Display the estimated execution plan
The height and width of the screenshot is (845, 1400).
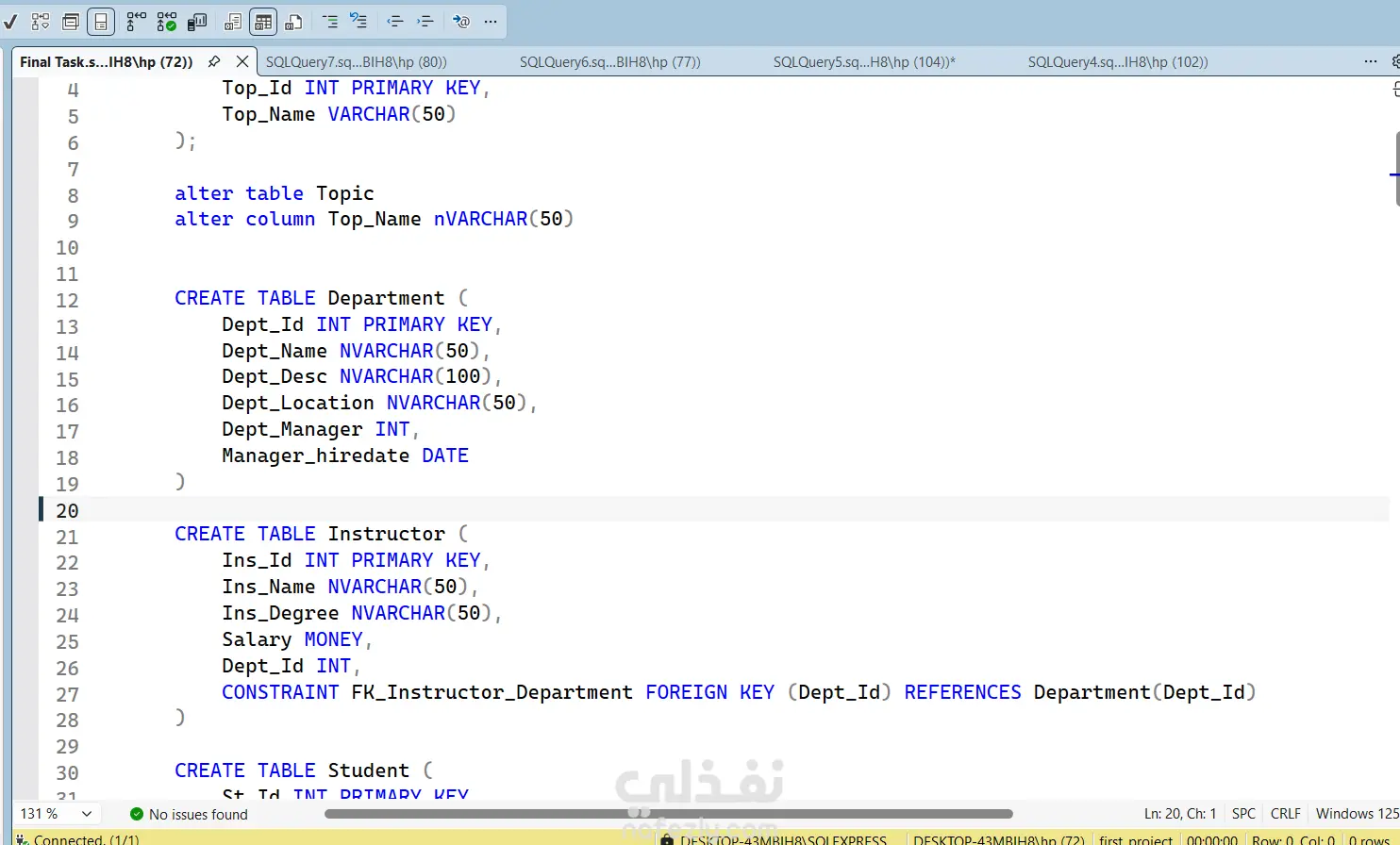(x=41, y=21)
